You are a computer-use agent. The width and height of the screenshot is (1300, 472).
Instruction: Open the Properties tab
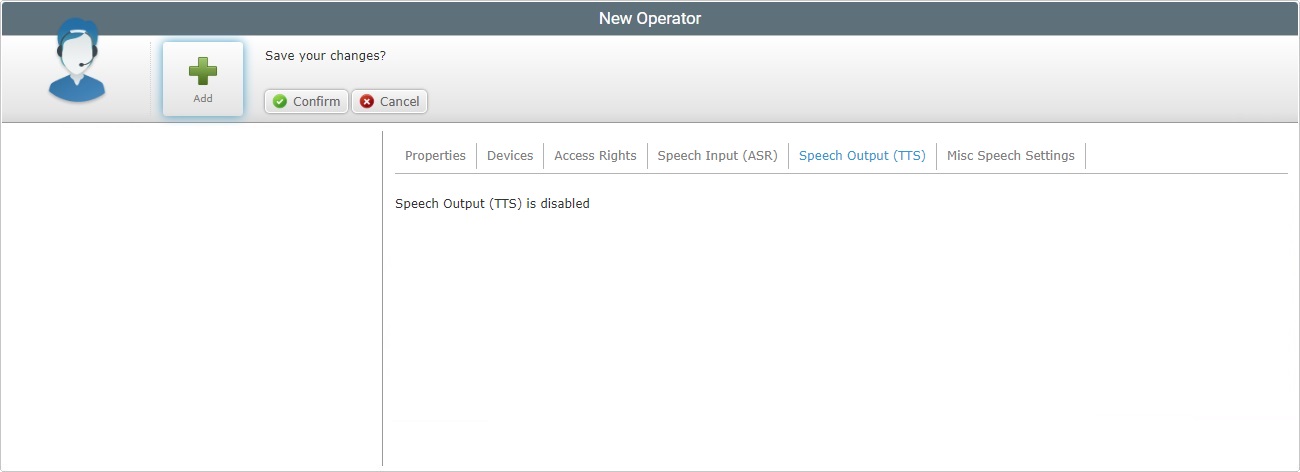435,156
